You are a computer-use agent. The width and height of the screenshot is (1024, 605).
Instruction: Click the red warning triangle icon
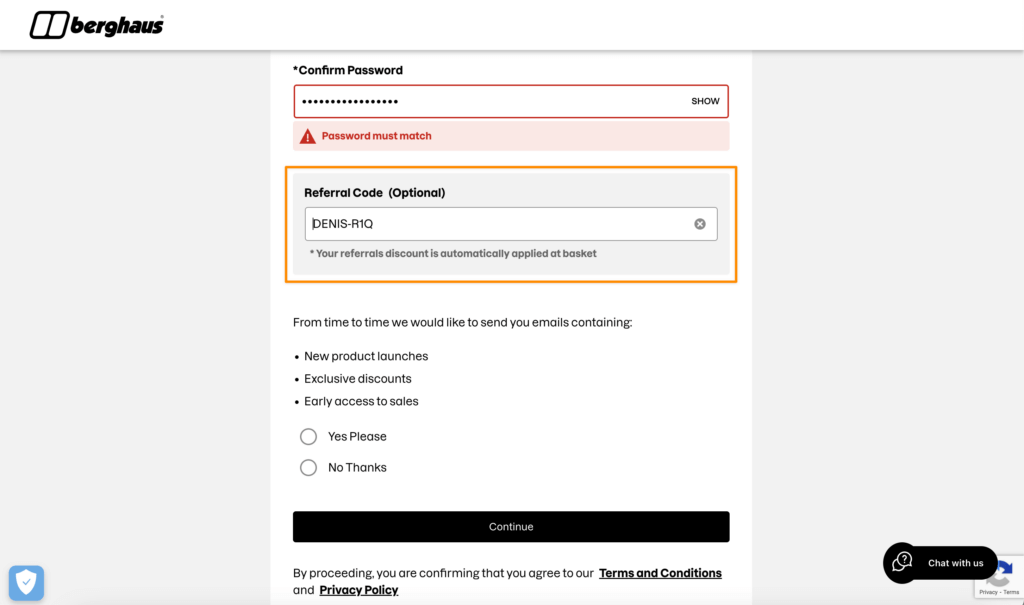point(308,137)
